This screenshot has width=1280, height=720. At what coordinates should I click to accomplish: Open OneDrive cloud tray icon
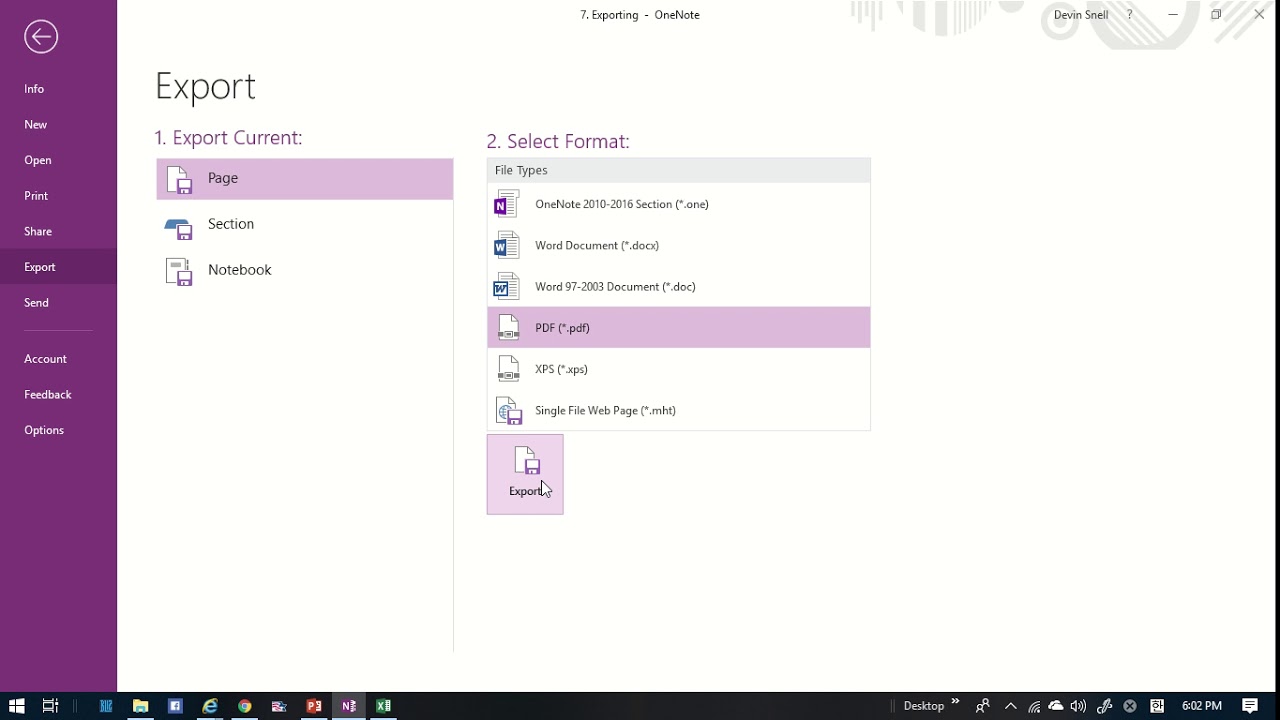coord(1056,706)
